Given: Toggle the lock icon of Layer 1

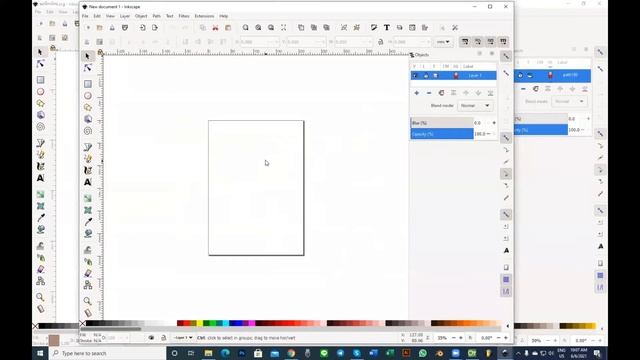Looking at the screenshot, I should tap(426, 76).
